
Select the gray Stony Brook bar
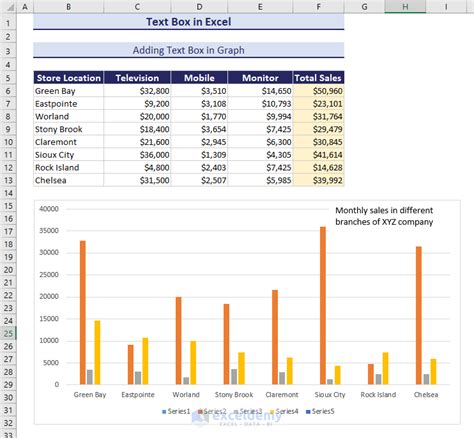coord(234,377)
